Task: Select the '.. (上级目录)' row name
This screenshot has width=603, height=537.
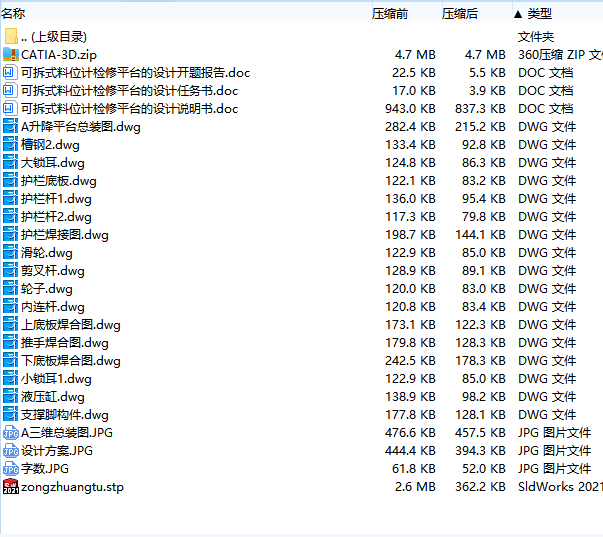Action: (54, 37)
